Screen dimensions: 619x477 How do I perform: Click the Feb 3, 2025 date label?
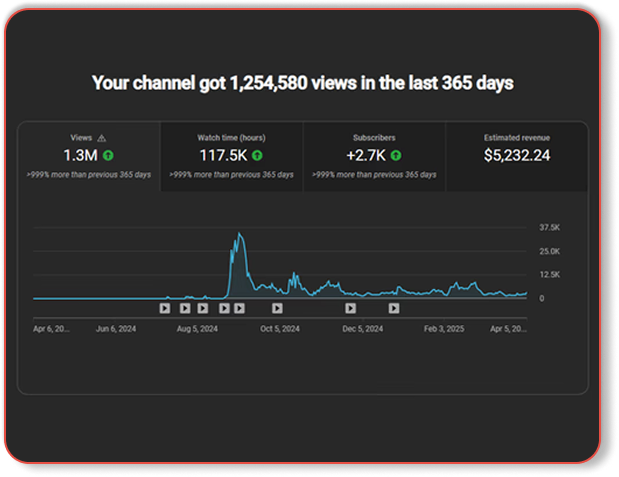(444, 327)
